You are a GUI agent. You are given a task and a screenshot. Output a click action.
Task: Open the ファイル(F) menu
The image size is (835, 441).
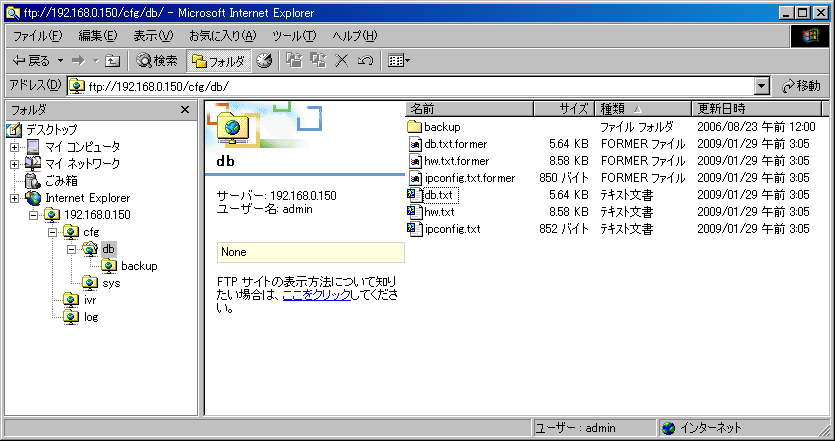point(37,36)
